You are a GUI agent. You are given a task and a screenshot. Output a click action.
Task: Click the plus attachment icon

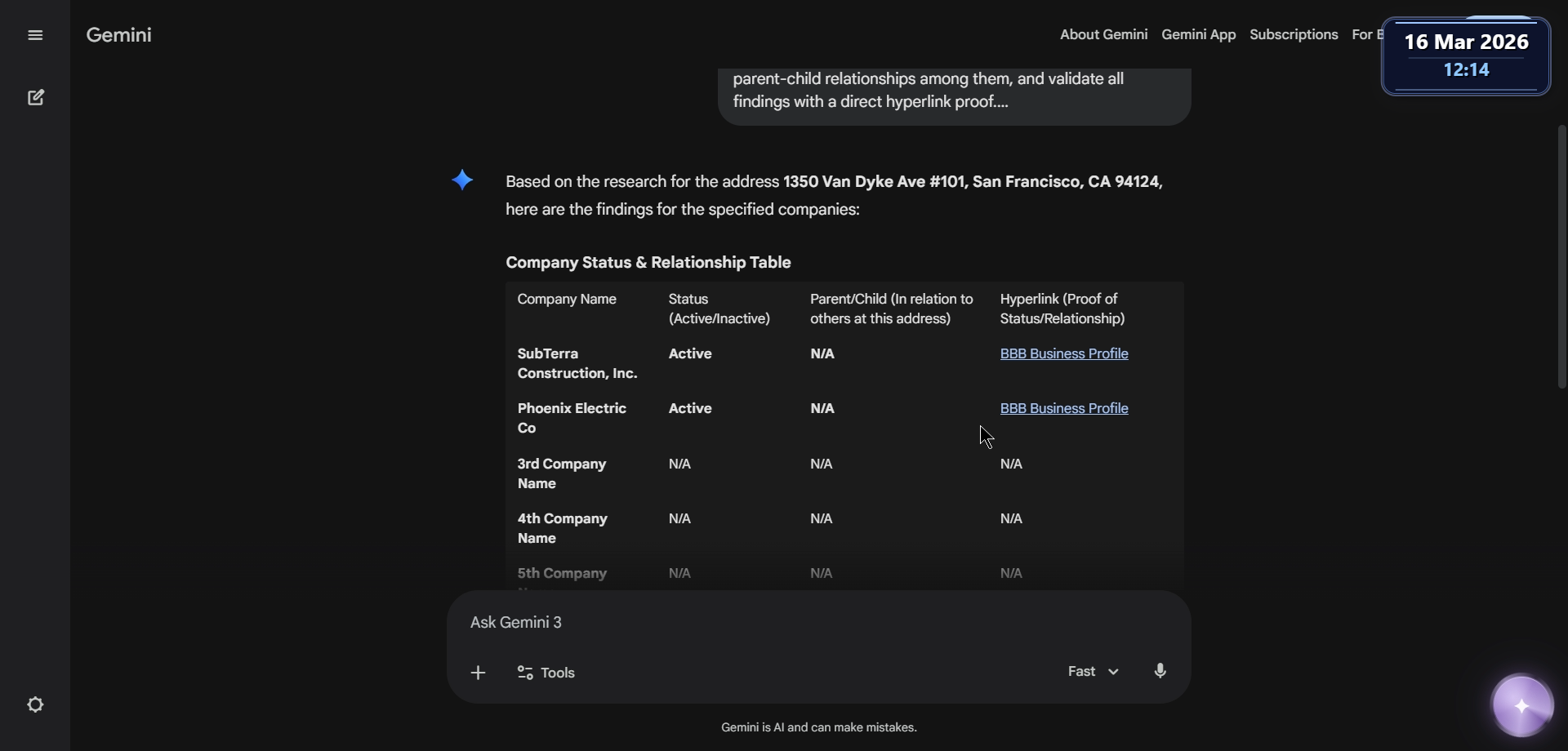tap(479, 673)
